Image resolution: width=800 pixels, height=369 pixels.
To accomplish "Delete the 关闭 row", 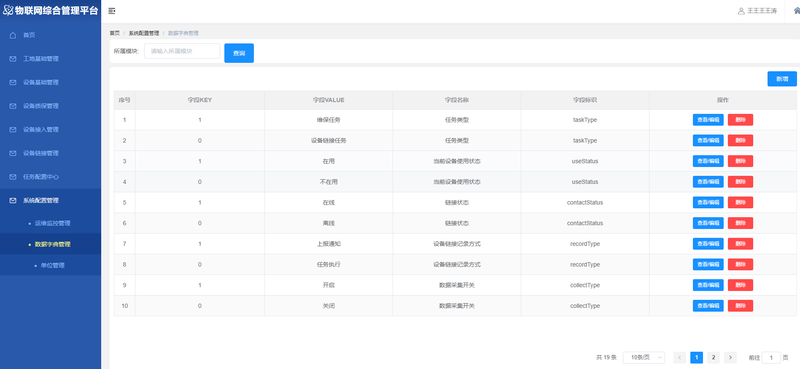I will (x=740, y=306).
